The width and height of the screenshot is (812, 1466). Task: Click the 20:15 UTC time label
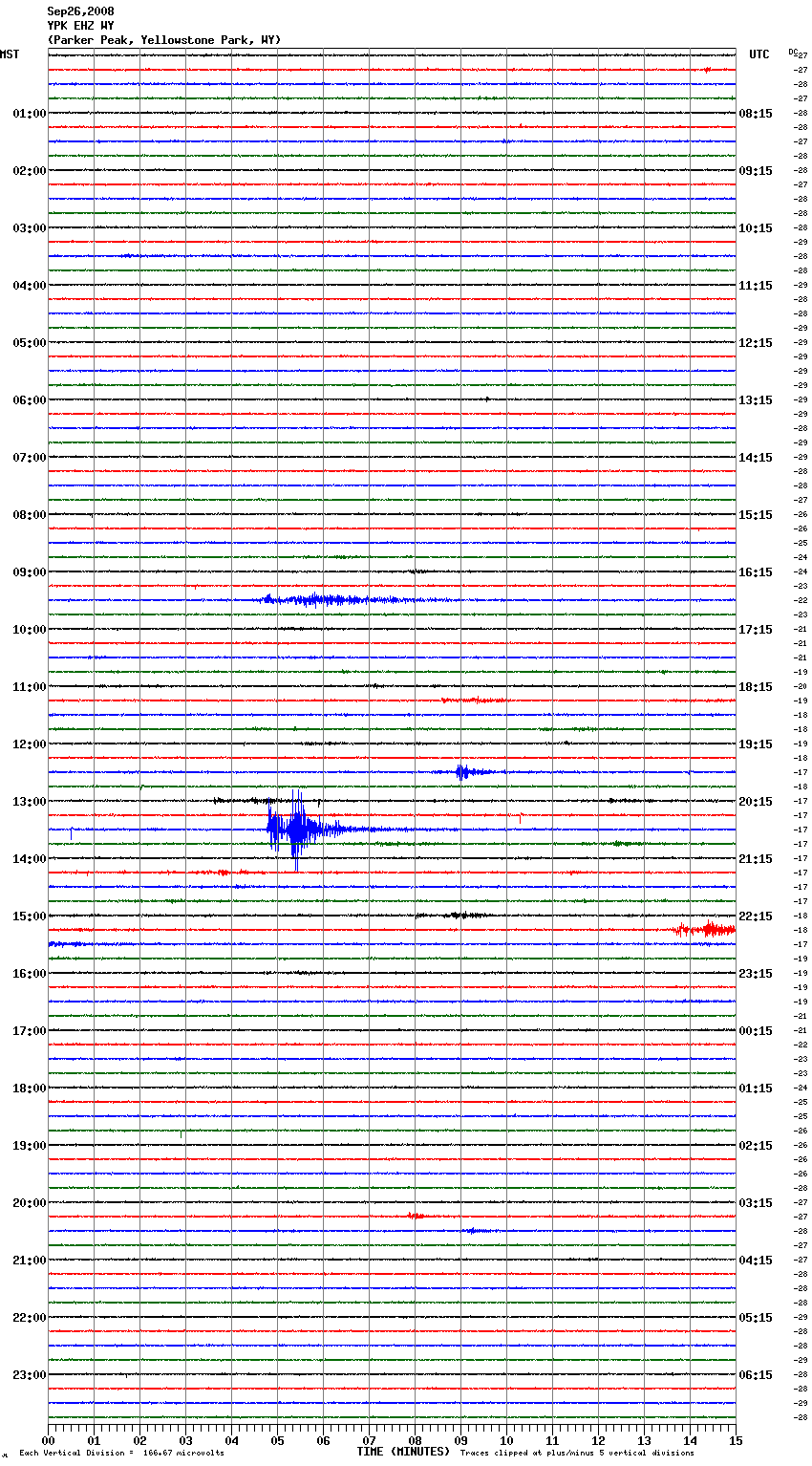tap(756, 802)
